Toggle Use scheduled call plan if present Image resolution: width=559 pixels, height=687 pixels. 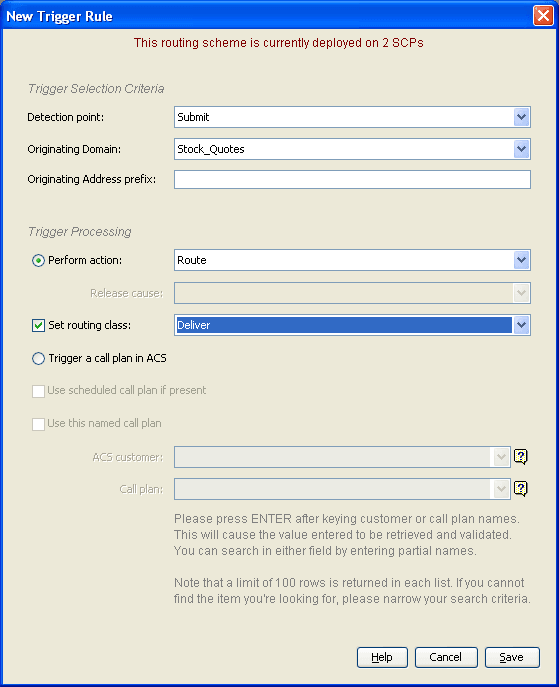[x=38, y=391]
